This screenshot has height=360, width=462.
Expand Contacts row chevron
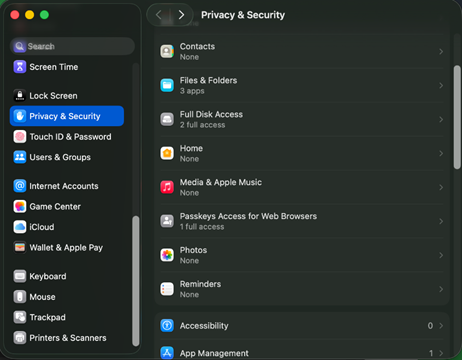(441, 51)
